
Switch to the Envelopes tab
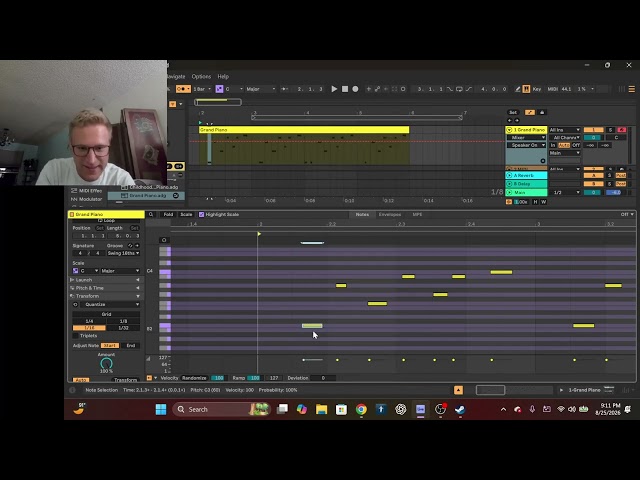pos(390,214)
